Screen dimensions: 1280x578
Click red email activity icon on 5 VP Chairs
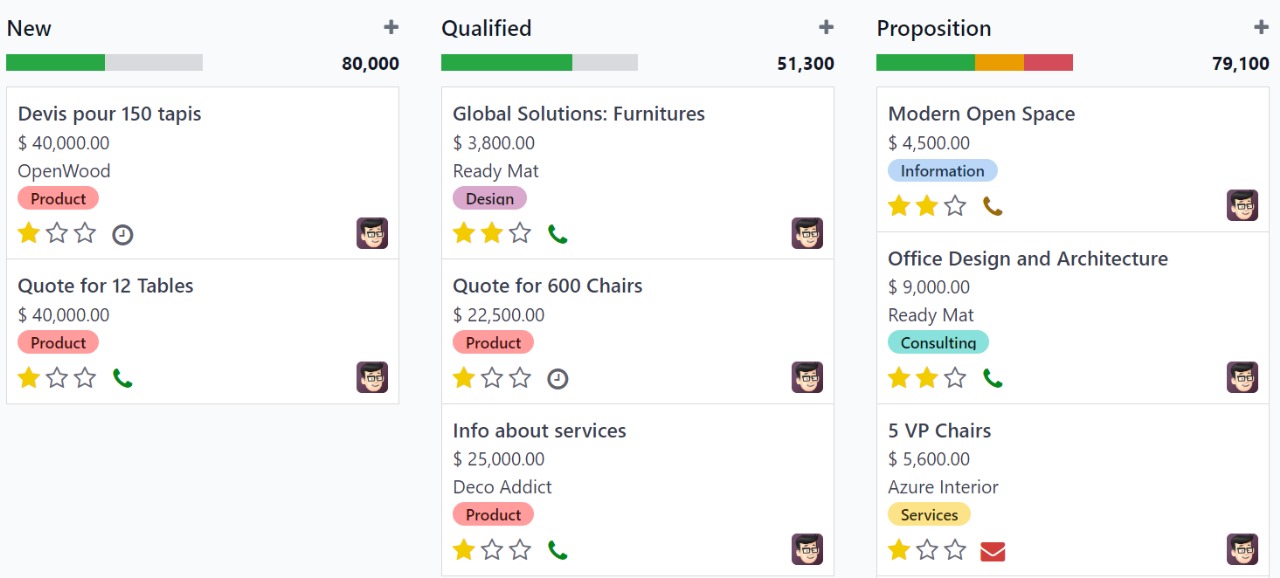(x=992, y=551)
